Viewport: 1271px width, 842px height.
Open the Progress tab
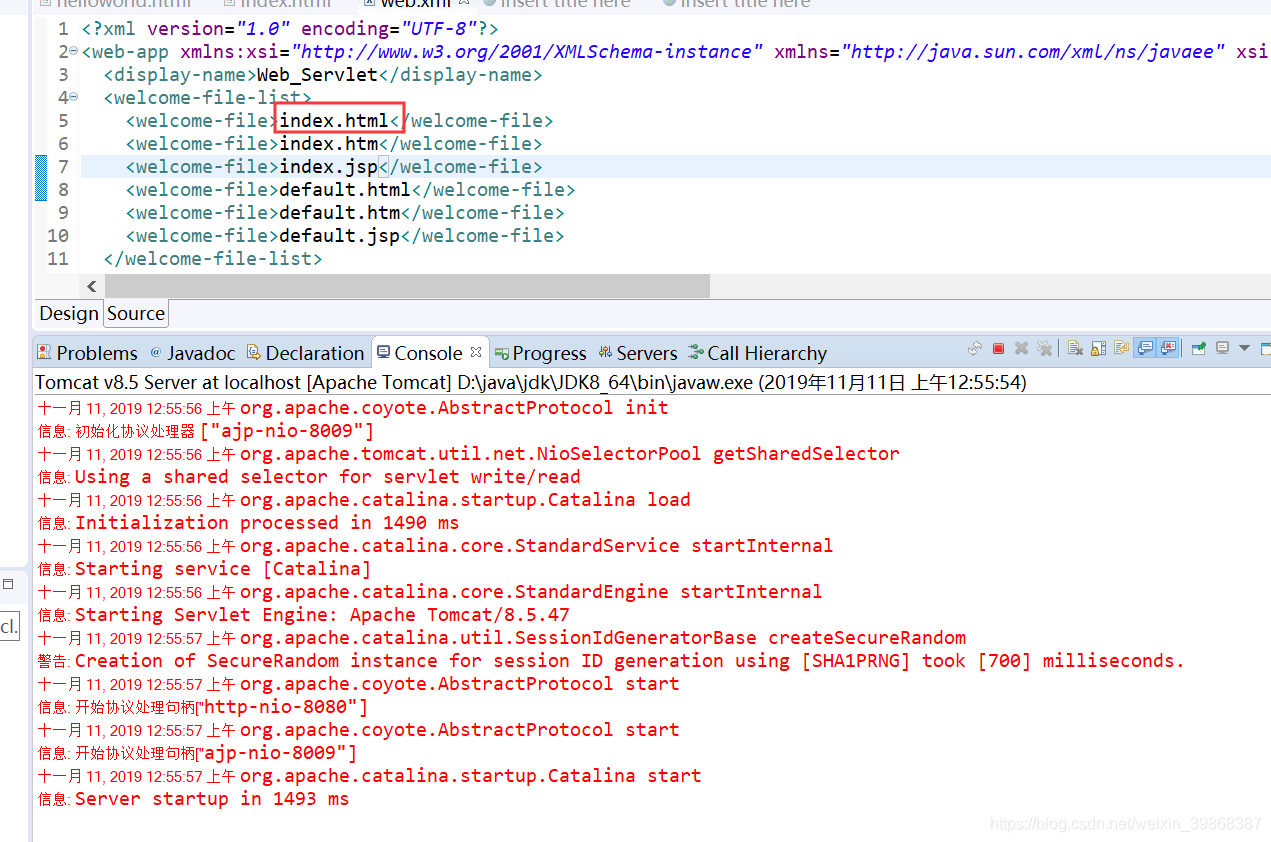pyautogui.click(x=541, y=353)
